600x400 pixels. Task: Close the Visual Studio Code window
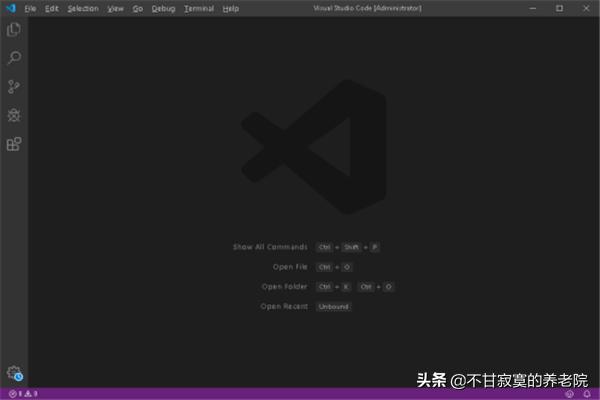click(x=586, y=8)
